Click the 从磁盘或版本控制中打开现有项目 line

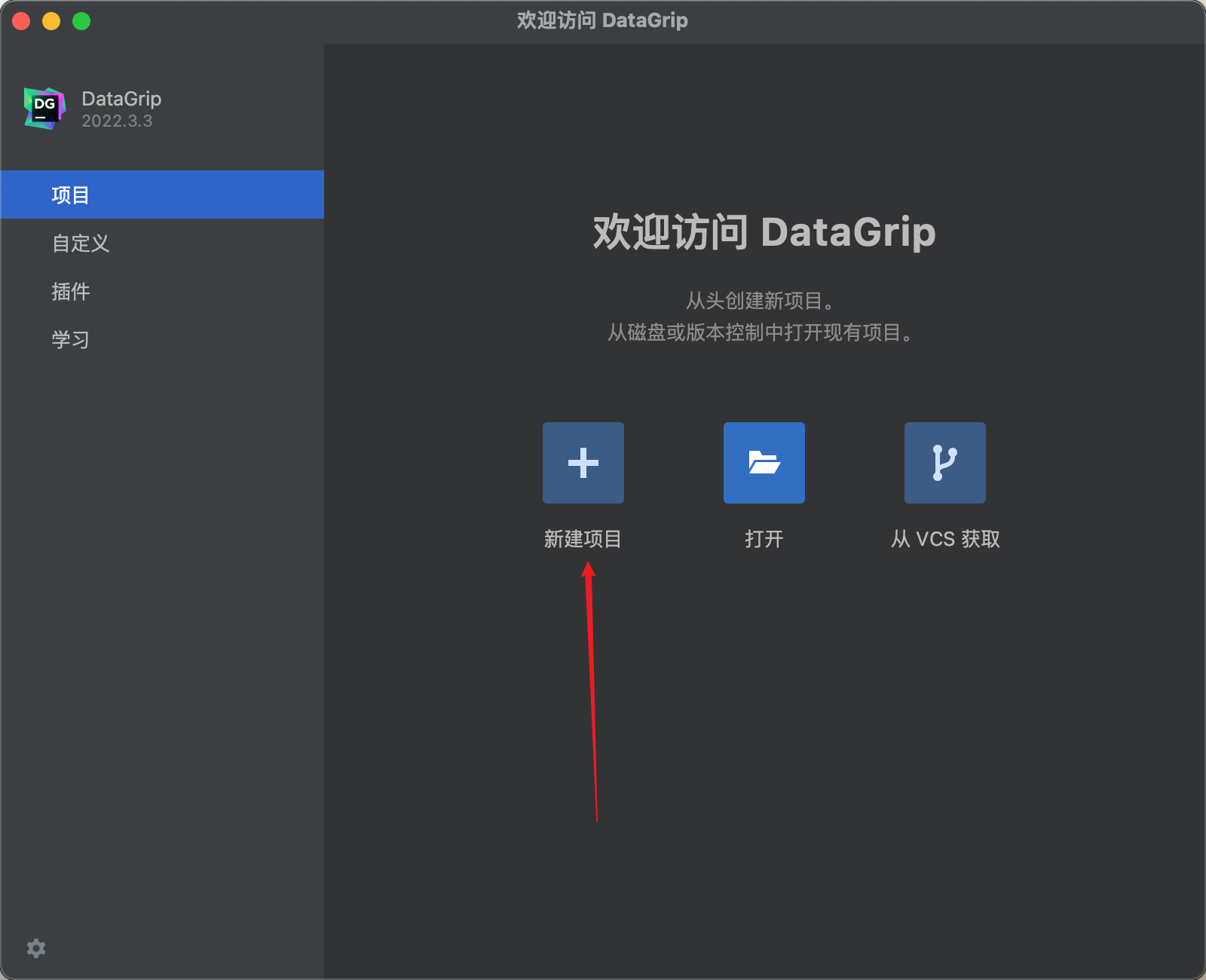point(761,332)
